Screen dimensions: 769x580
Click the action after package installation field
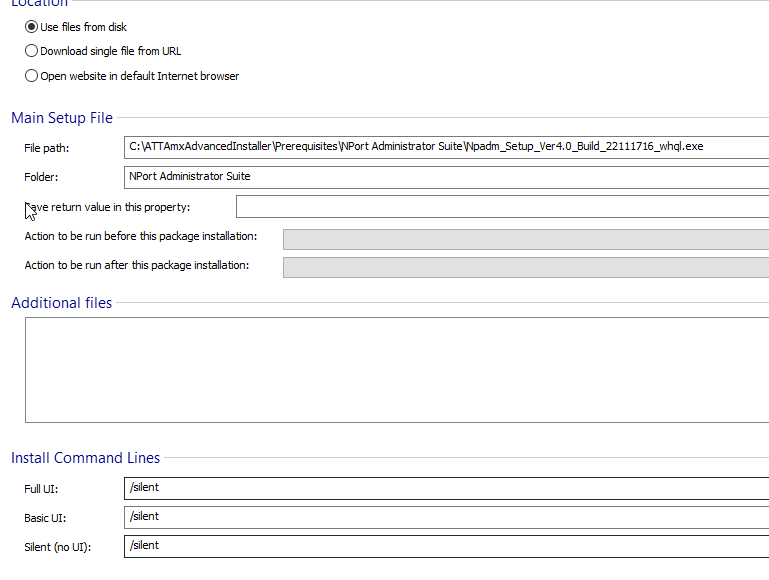525,267
